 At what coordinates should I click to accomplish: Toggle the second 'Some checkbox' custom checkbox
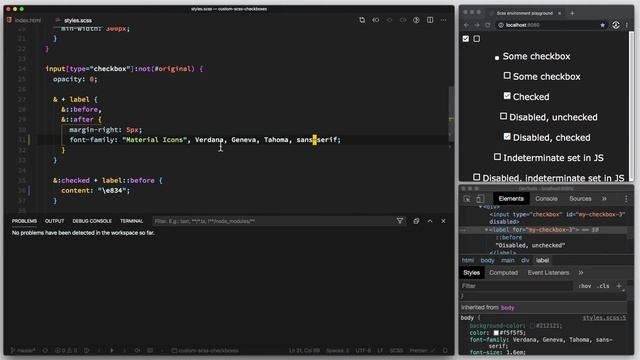pyautogui.click(x=507, y=76)
